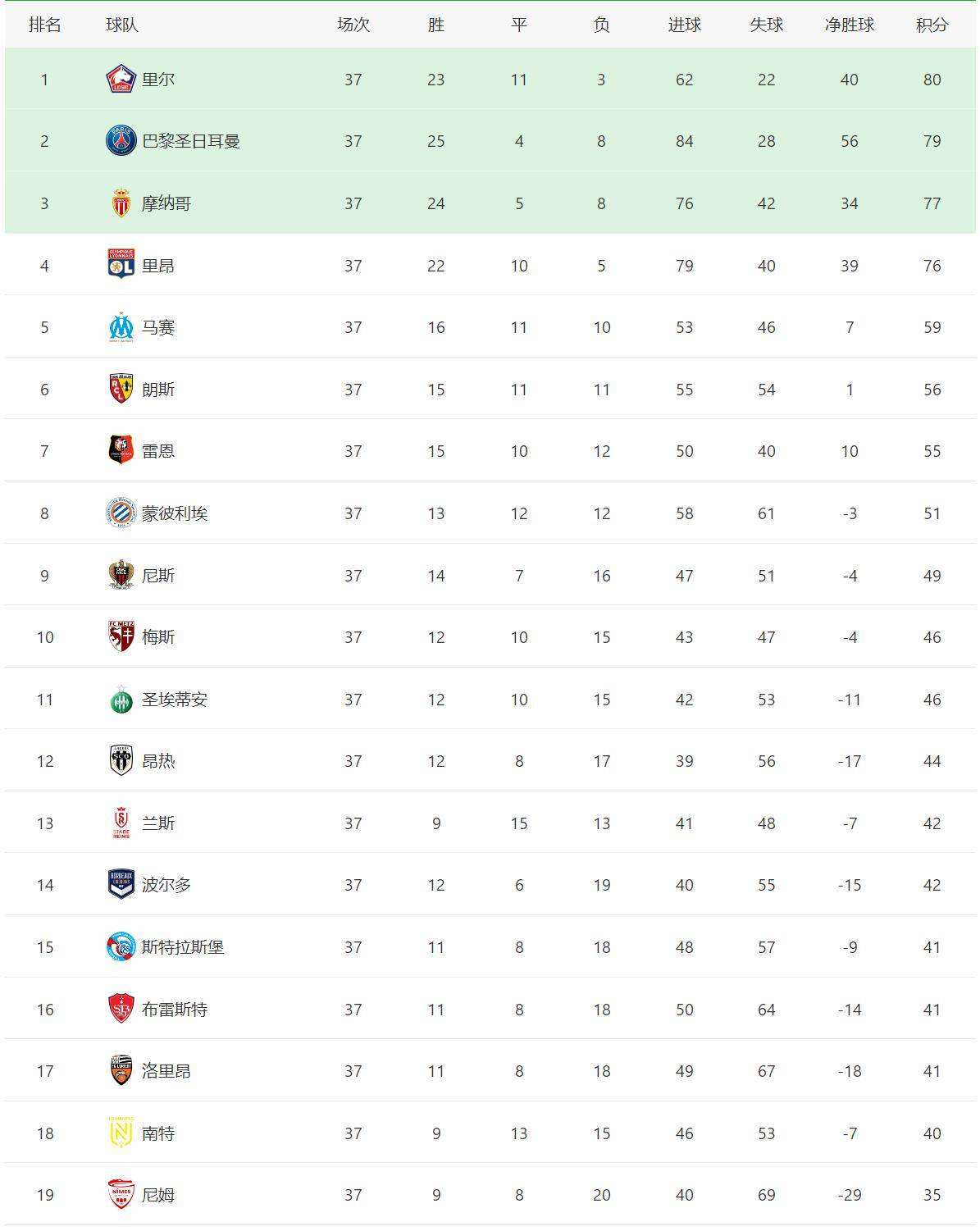
Task: Open the Marseille (马赛) team logo
Action: coord(121,327)
